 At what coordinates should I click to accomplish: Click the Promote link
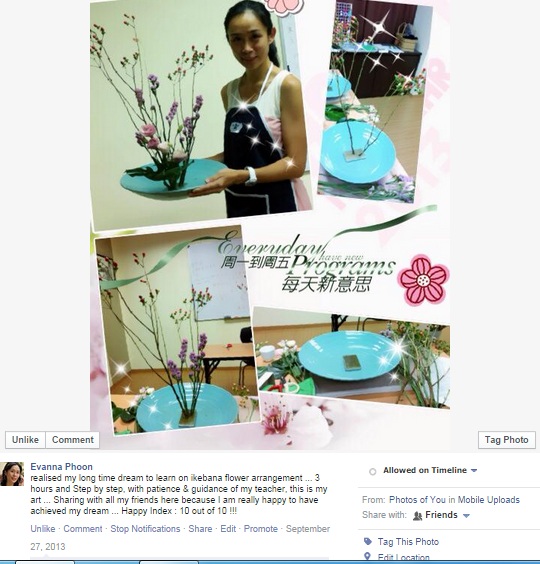click(260, 529)
